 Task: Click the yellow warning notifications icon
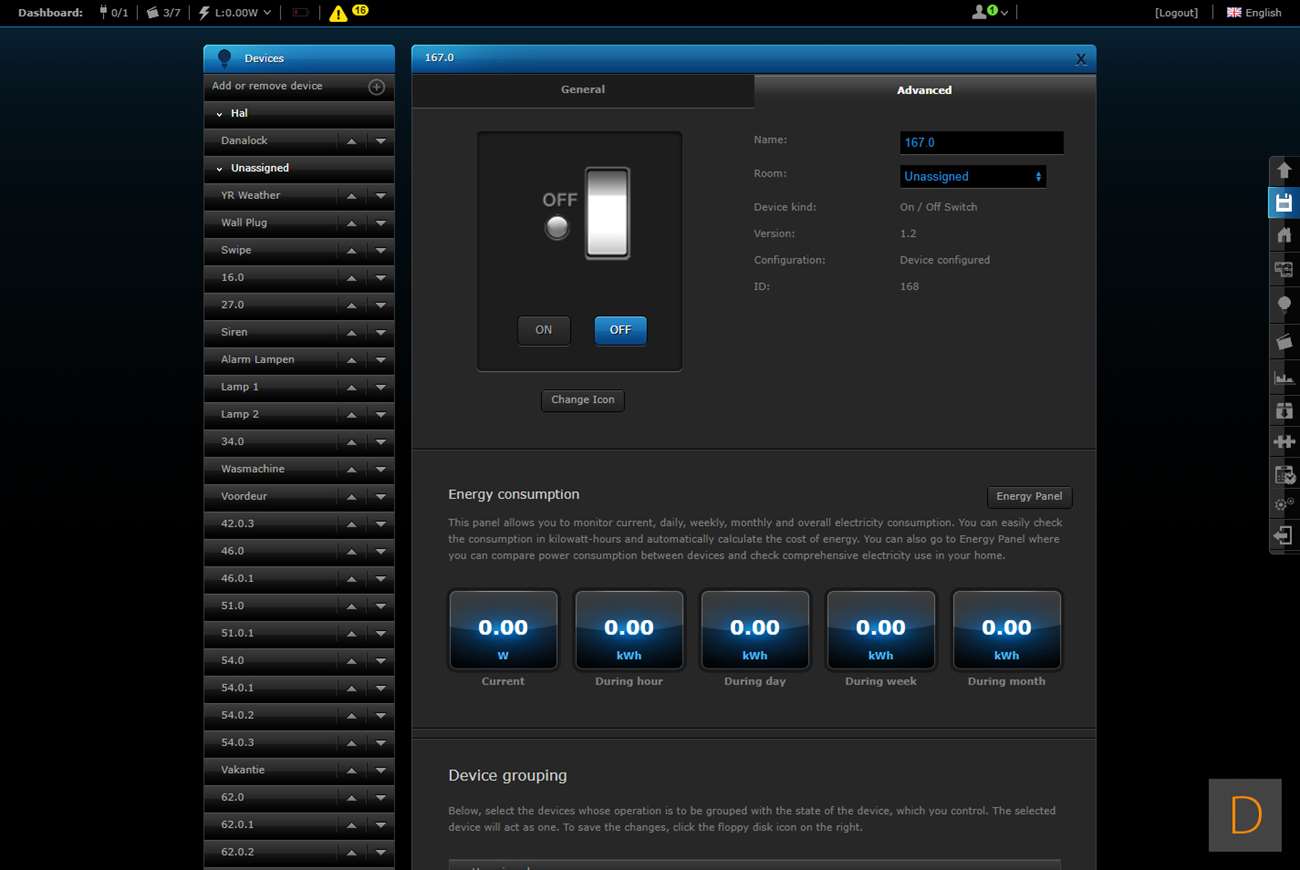pyautogui.click(x=338, y=13)
